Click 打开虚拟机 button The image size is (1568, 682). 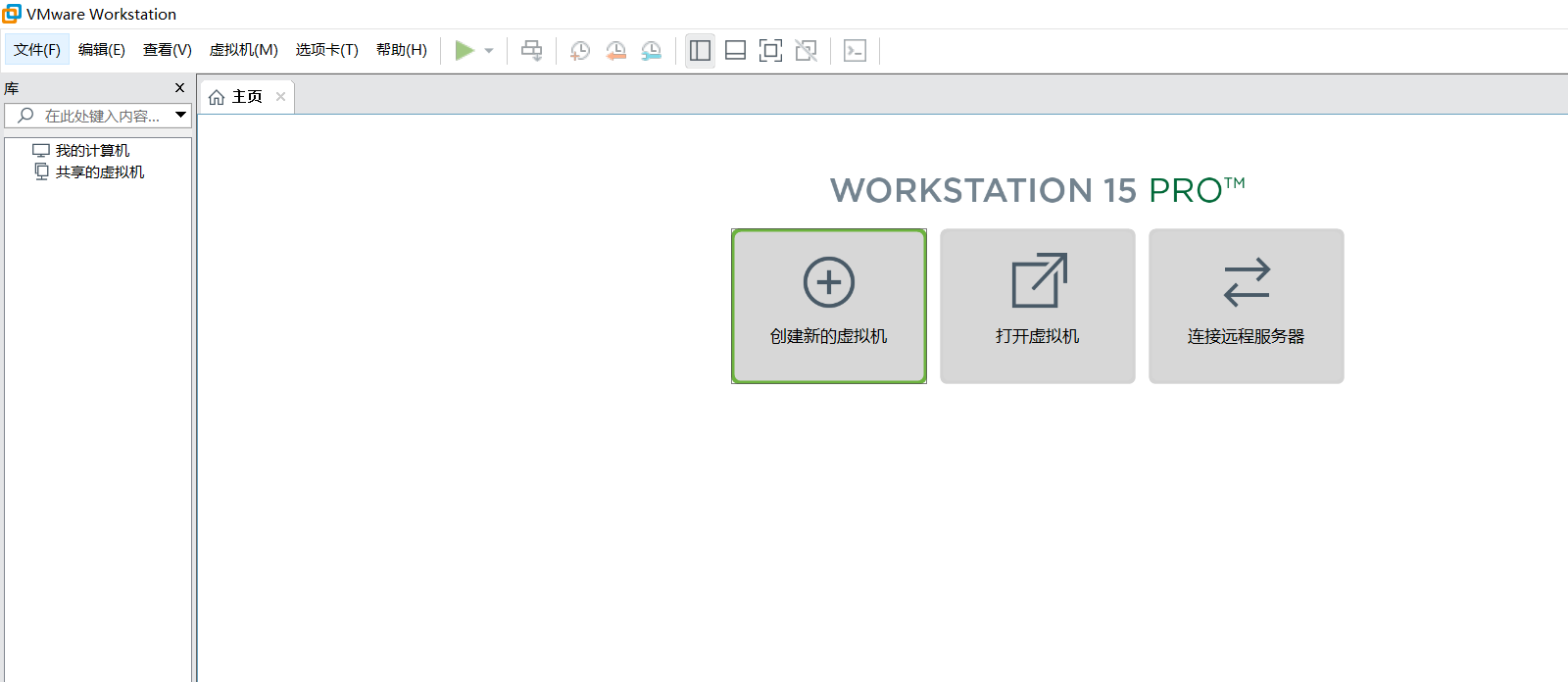tap(1038, 306)
